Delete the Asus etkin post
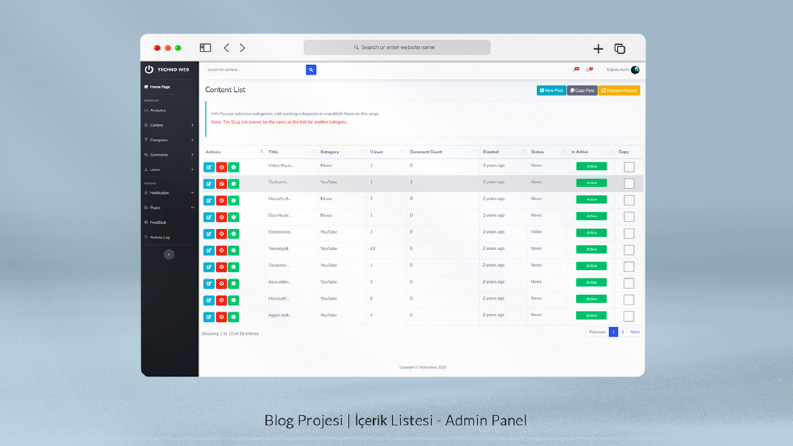 [222, 284]
